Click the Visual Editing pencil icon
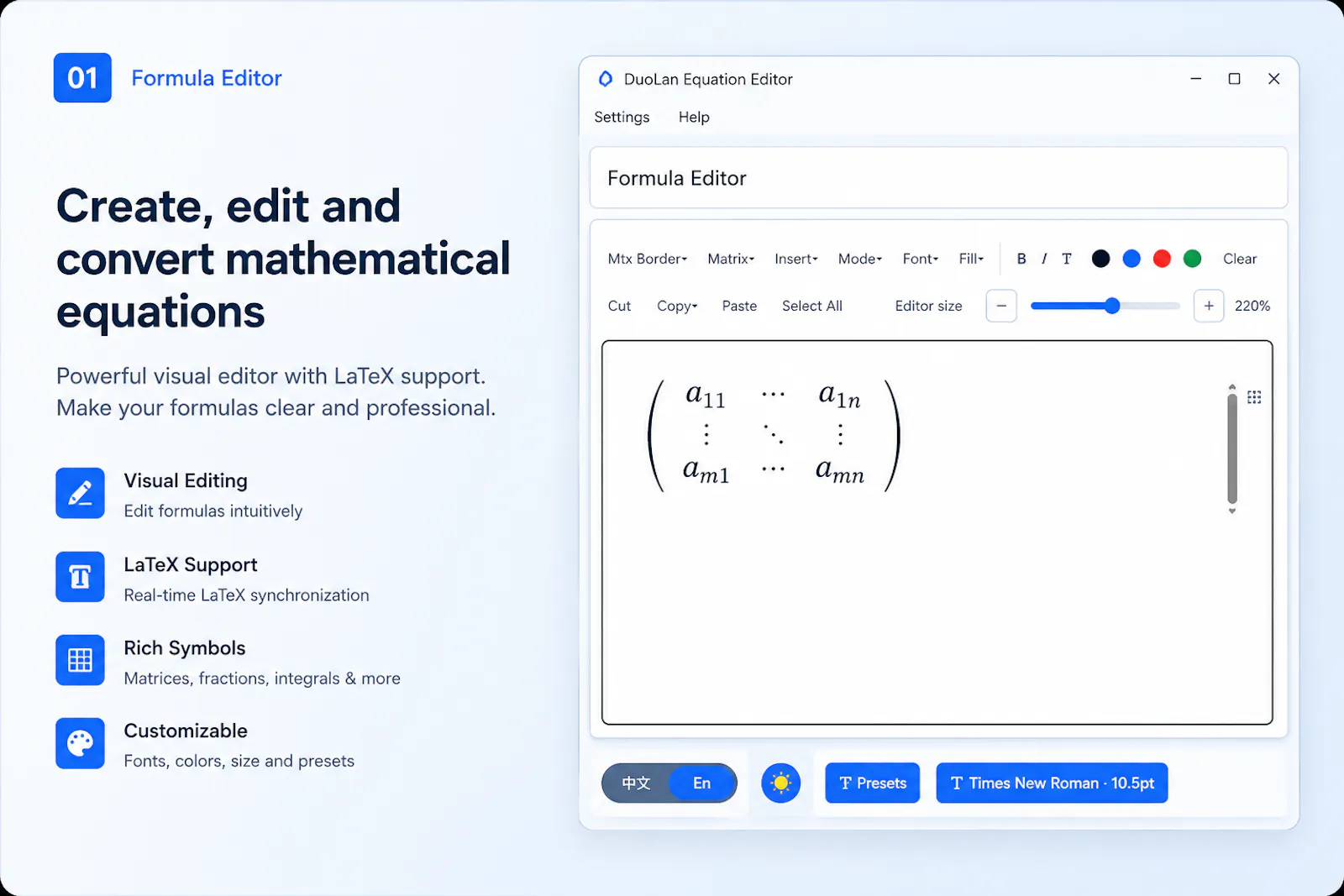This screenshot has width=1344, height=896. [x=80, y=493]
